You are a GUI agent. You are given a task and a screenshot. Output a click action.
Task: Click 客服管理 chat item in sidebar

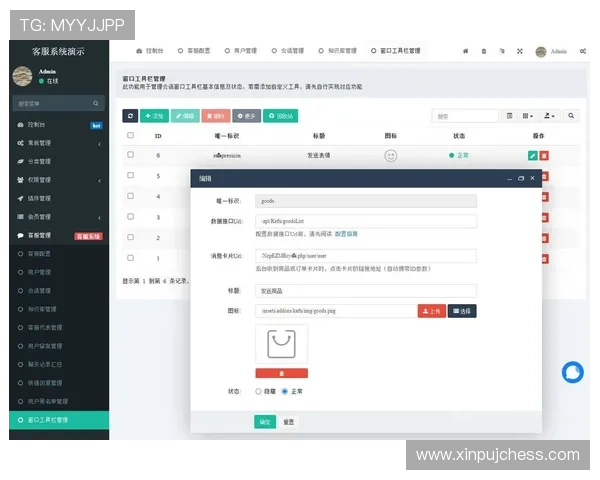pyautogui.click(x=57, y=235)
